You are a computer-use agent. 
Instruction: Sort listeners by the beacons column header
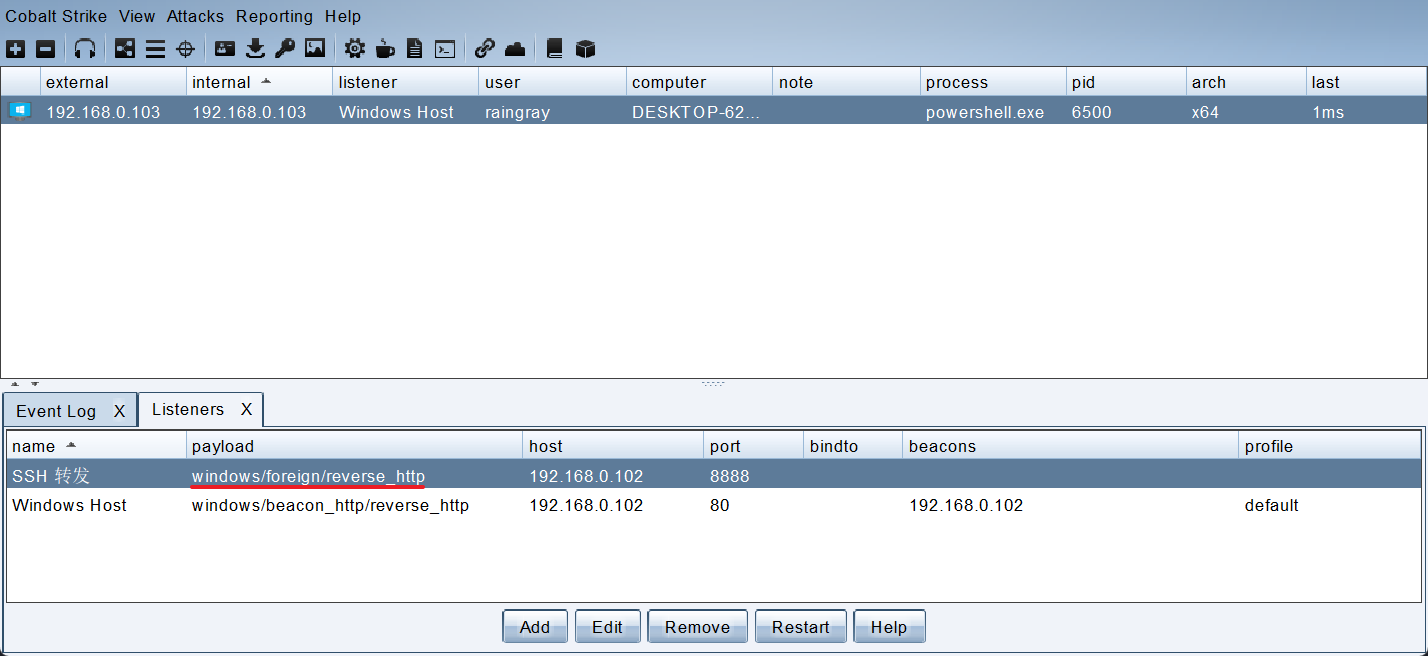click(x=1070, y=446)
